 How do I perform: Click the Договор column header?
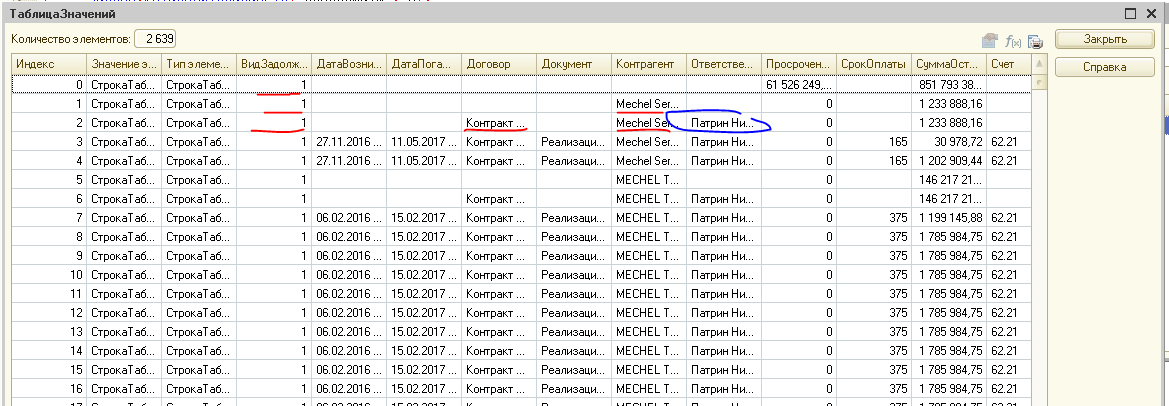click(x=499, y=65)
